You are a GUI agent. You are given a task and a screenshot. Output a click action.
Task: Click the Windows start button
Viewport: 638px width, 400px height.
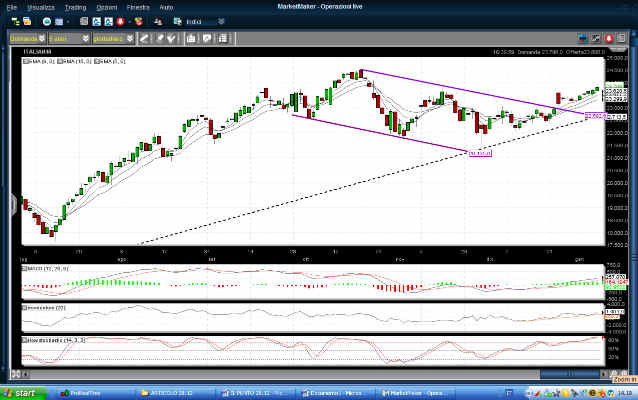tap(20, 393)
